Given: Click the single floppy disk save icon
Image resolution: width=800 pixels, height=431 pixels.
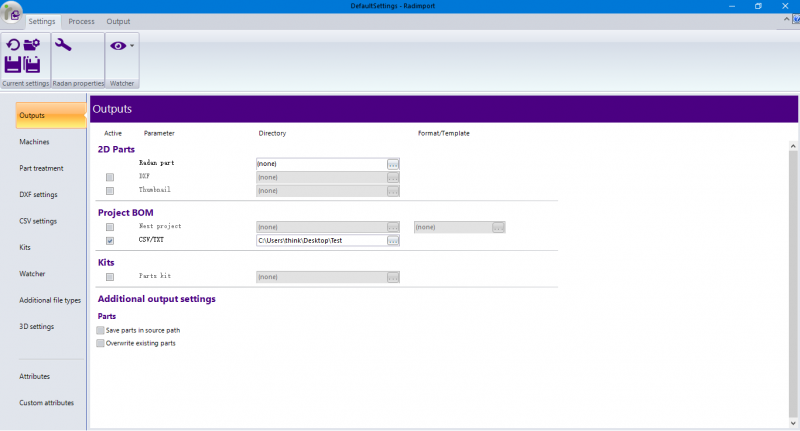Looking at the screenshot, I should [x=14, y=66].
